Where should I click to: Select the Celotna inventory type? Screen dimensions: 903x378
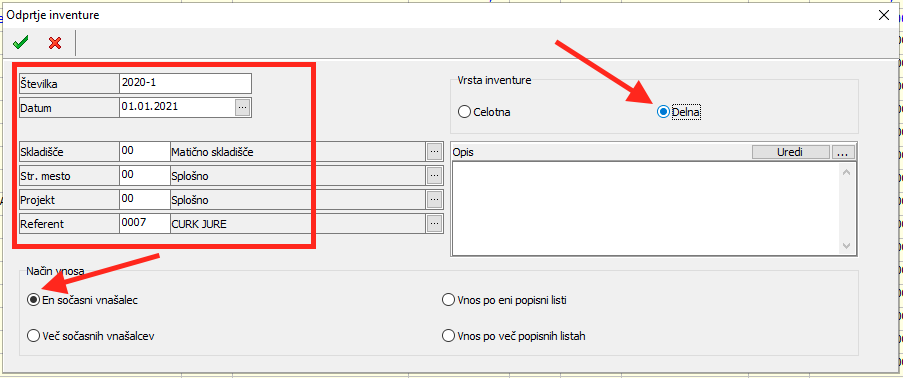484,112
